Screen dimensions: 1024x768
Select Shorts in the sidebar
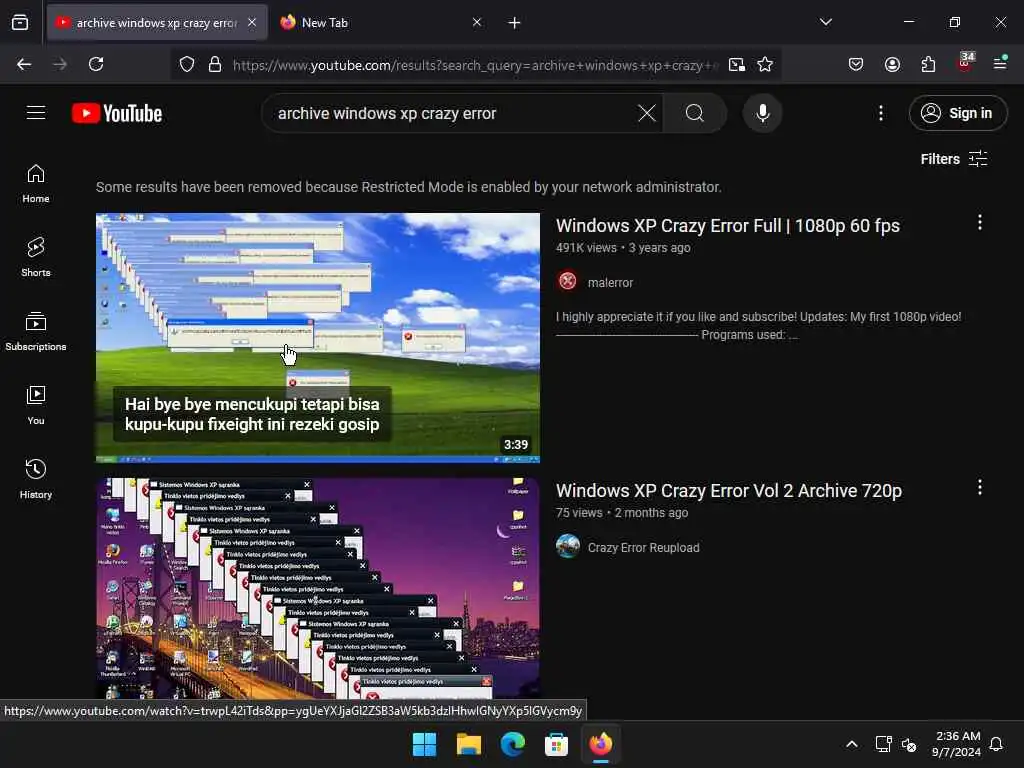click(x=36, y=257)
